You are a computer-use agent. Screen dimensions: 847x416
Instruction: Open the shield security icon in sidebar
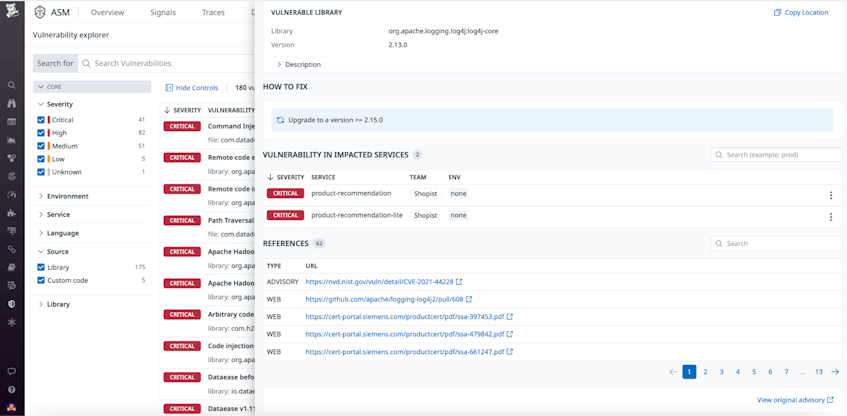[12, 304]
